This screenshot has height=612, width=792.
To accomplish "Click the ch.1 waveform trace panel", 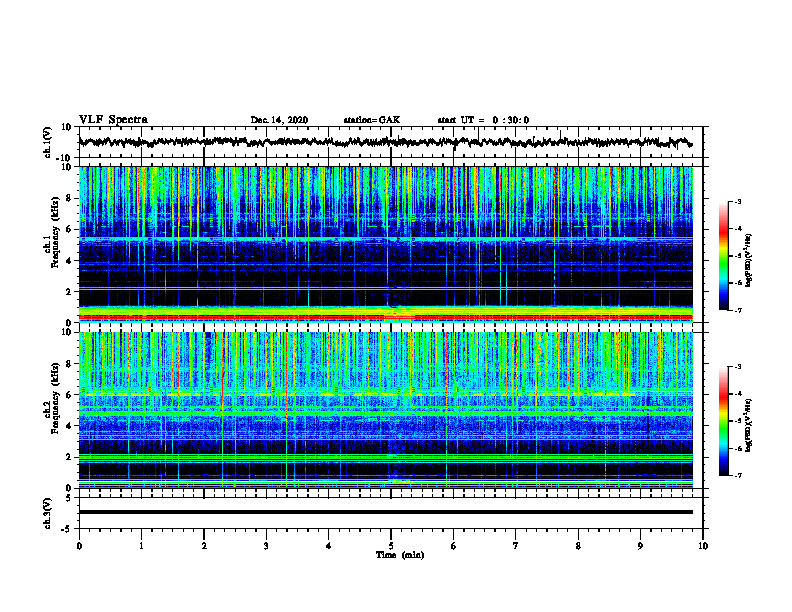I will [391, 142].
